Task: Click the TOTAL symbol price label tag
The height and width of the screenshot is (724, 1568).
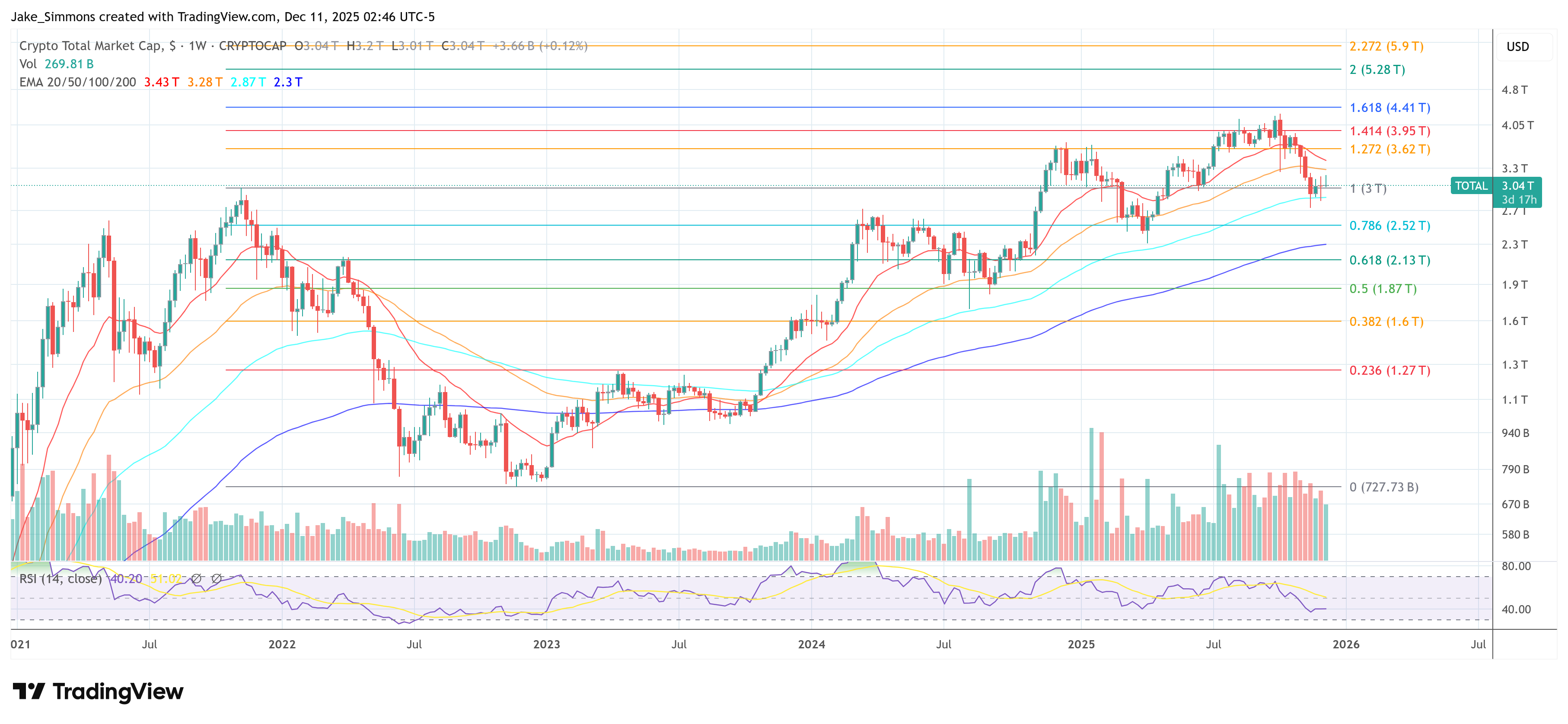Action: coord(1471,186)
